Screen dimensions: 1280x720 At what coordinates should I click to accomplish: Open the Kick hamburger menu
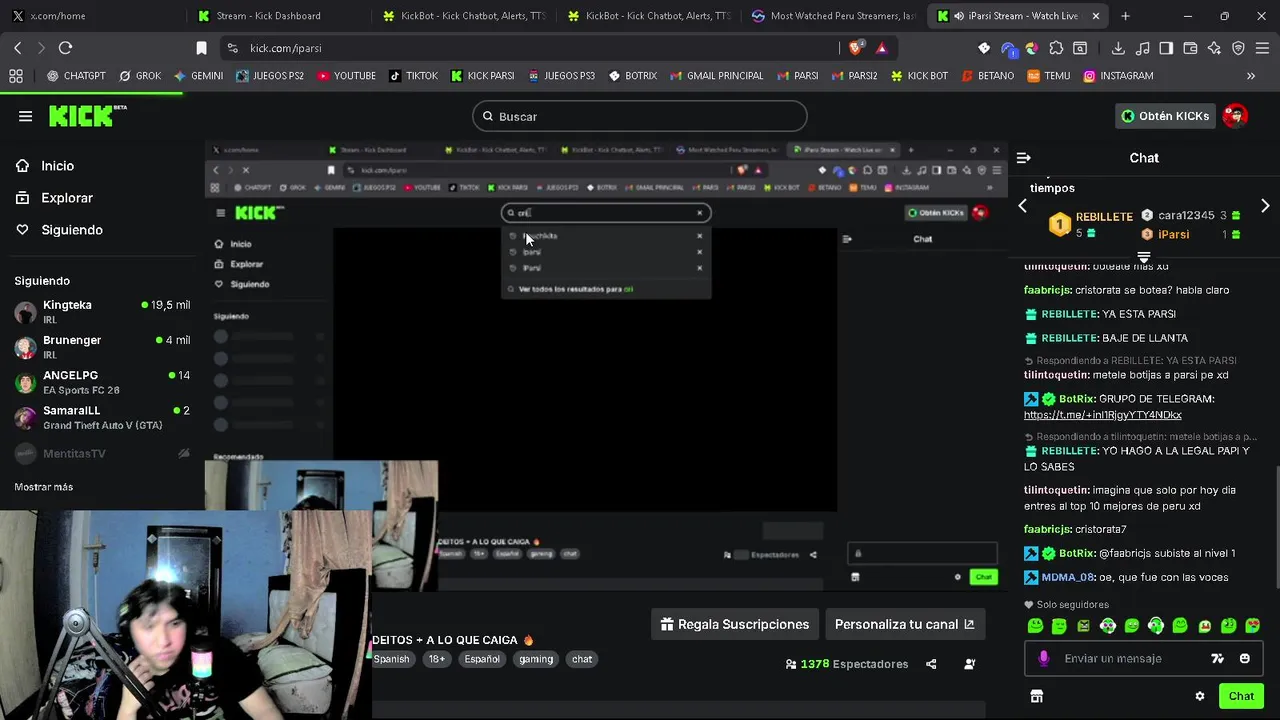pyautogui.click(x=26, y=116)
